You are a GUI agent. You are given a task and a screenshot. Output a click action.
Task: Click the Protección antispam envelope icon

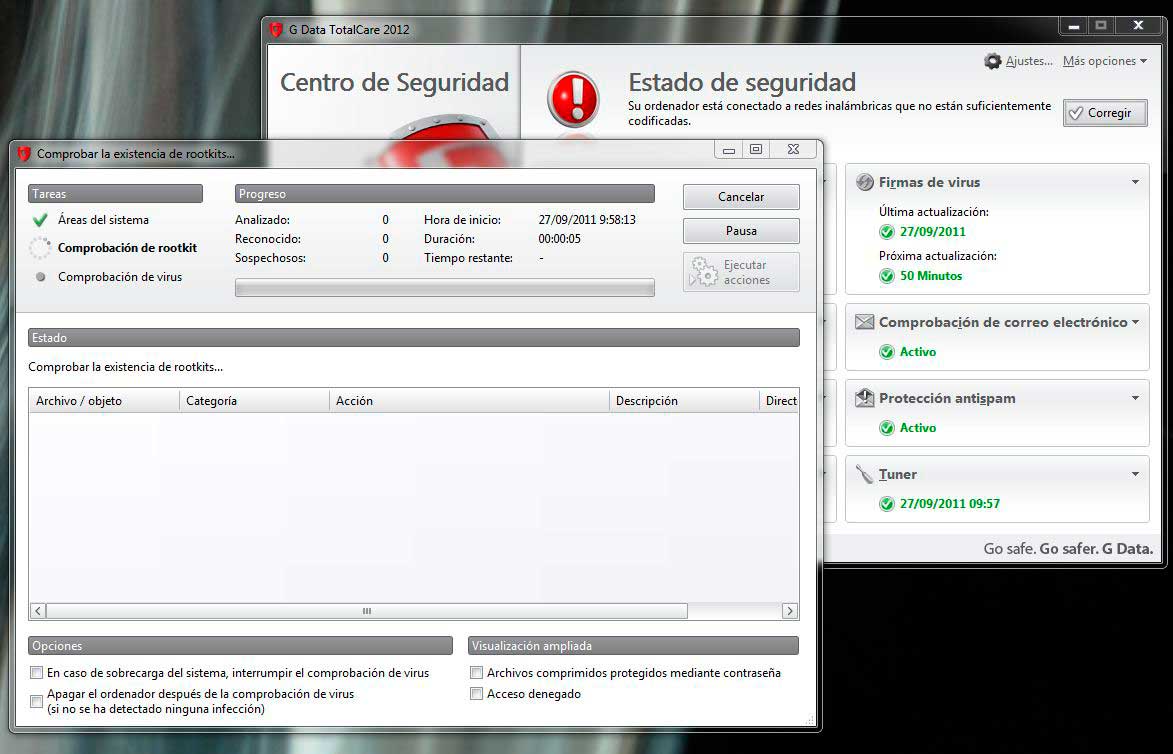(x=864, y=399)
